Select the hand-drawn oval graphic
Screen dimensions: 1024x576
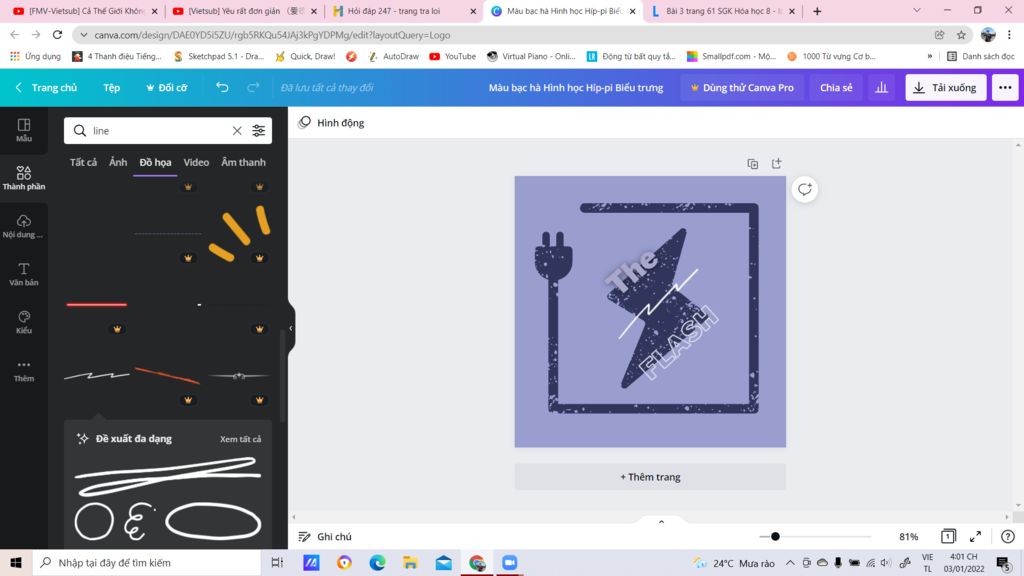point(213,521)
